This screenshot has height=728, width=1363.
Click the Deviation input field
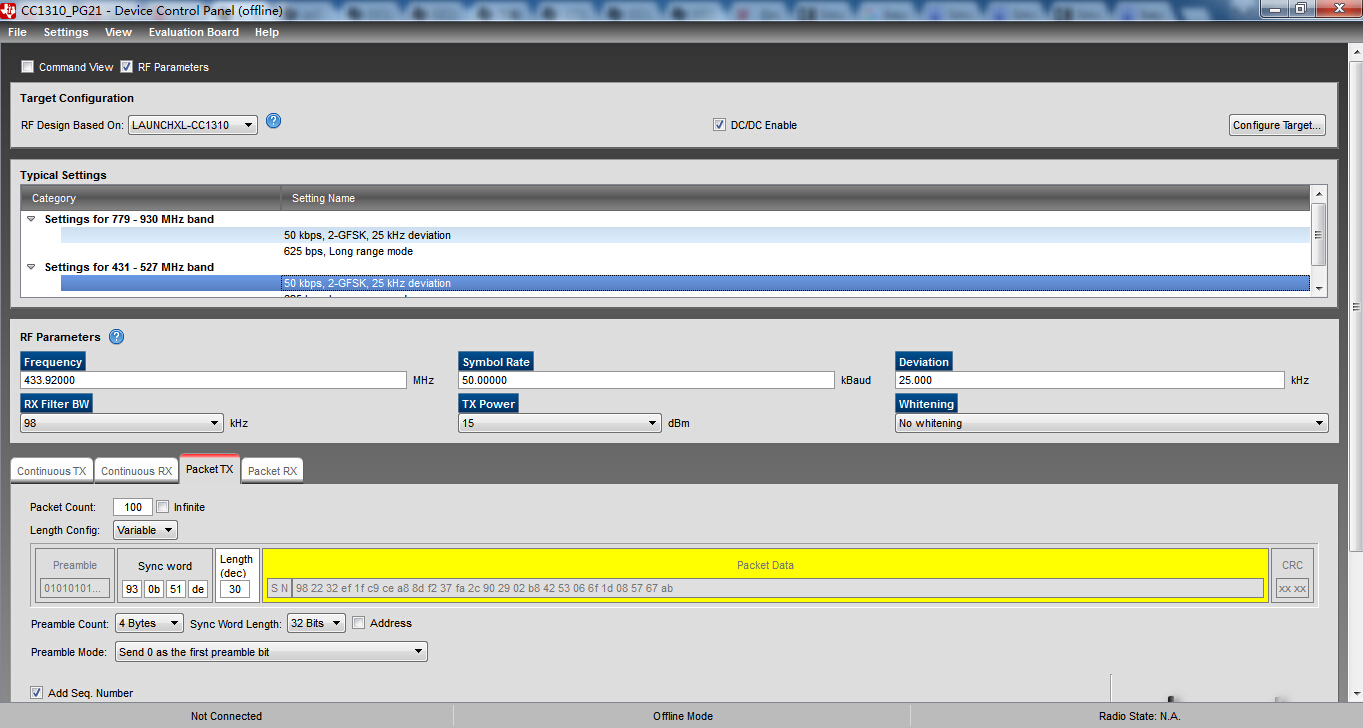pyautogui.click(x=1089, y=380)
